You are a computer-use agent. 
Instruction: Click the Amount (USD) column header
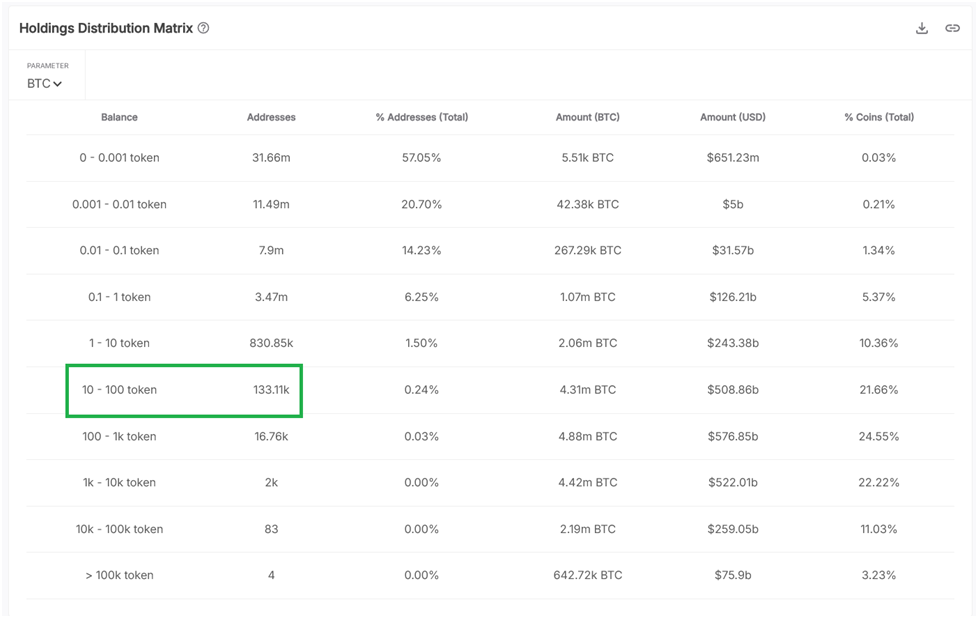point(732,117)
